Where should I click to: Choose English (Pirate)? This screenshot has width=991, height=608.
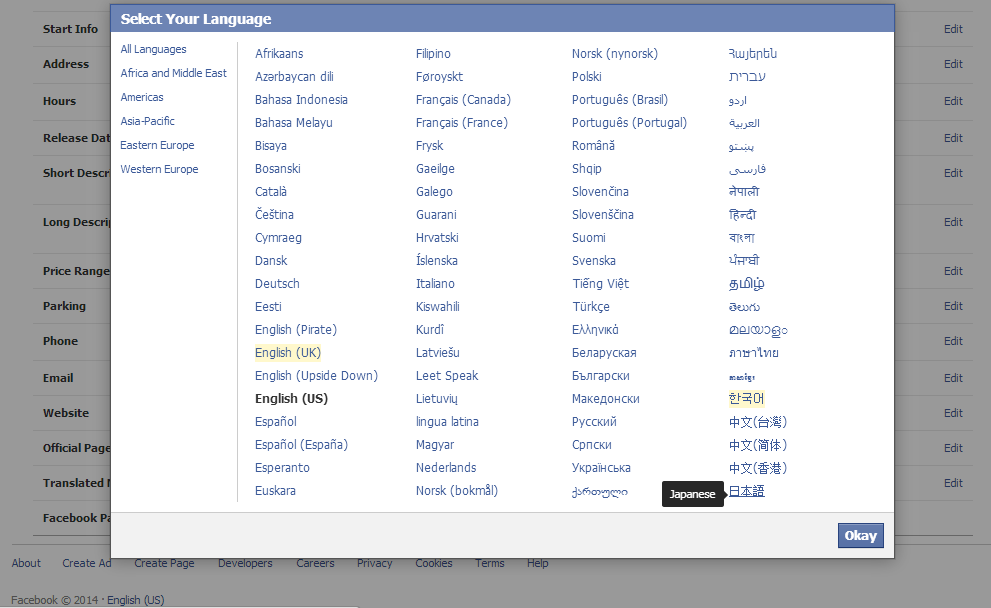296,330
